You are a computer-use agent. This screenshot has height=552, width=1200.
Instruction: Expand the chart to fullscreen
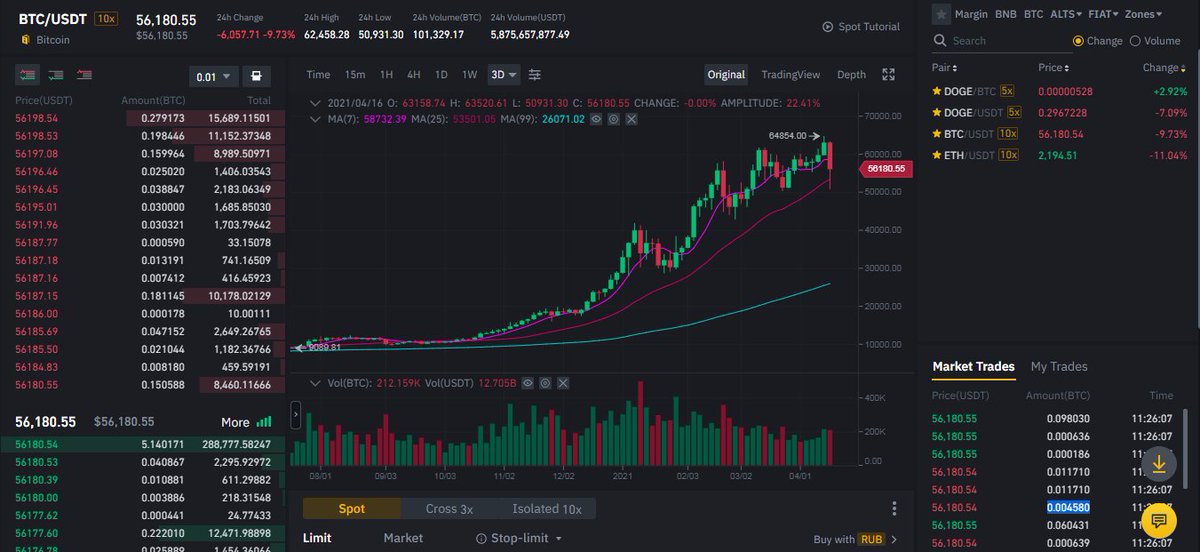pos(888,75)
